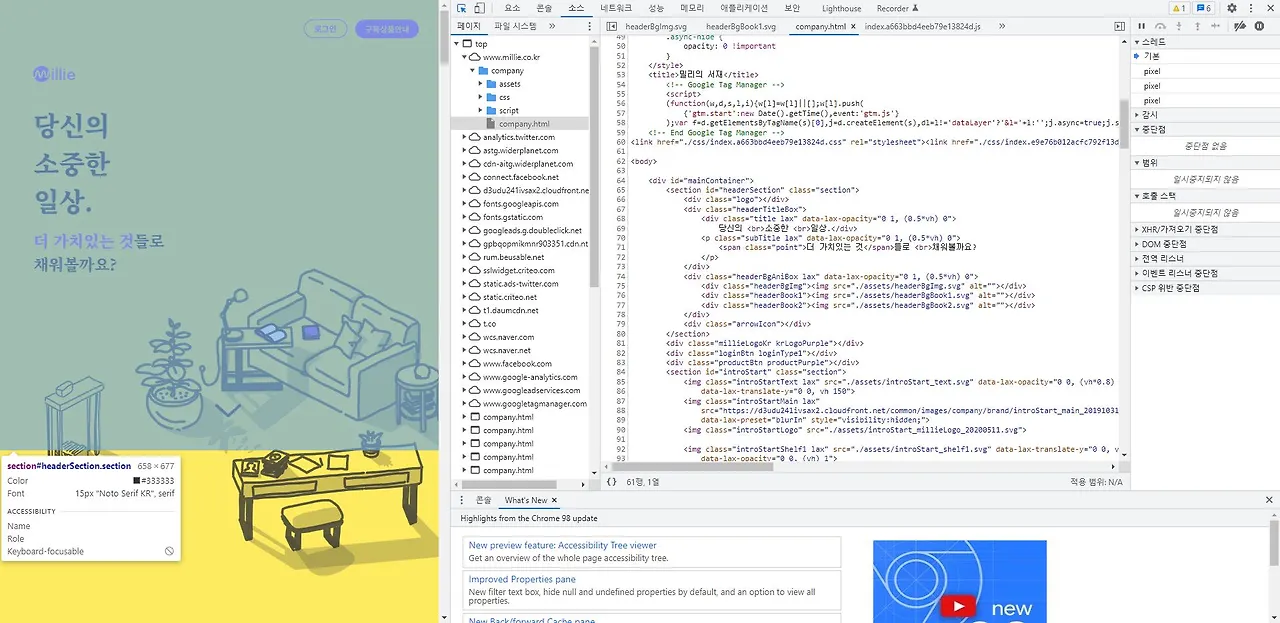Toggle the device toolbar icon
Image resolution: width=1280 pixels, height=623 pixels.
479,8
